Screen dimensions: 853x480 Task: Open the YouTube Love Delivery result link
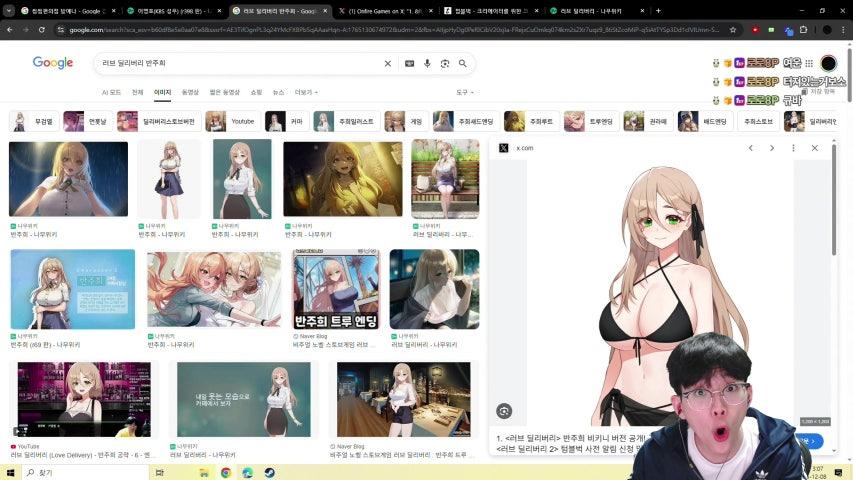click(x=82, y=454)
